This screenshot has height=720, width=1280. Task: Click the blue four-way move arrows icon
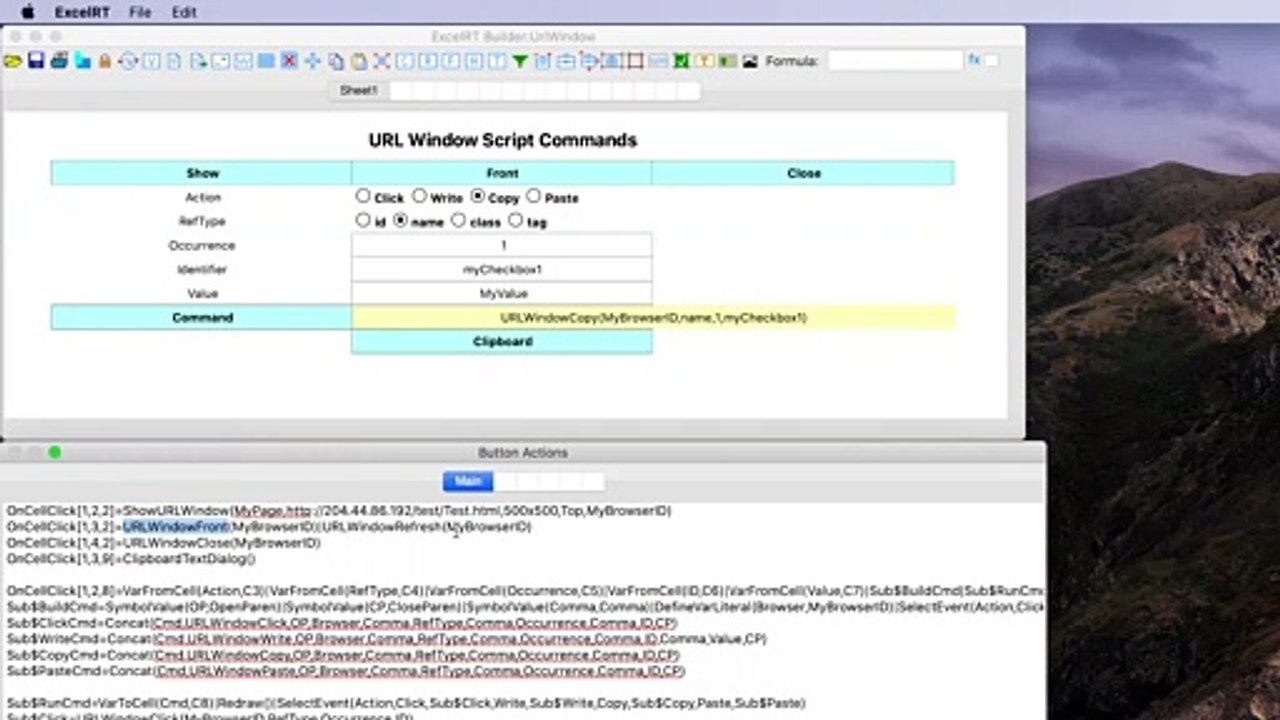pyautogui.click(x=312, y=61)
